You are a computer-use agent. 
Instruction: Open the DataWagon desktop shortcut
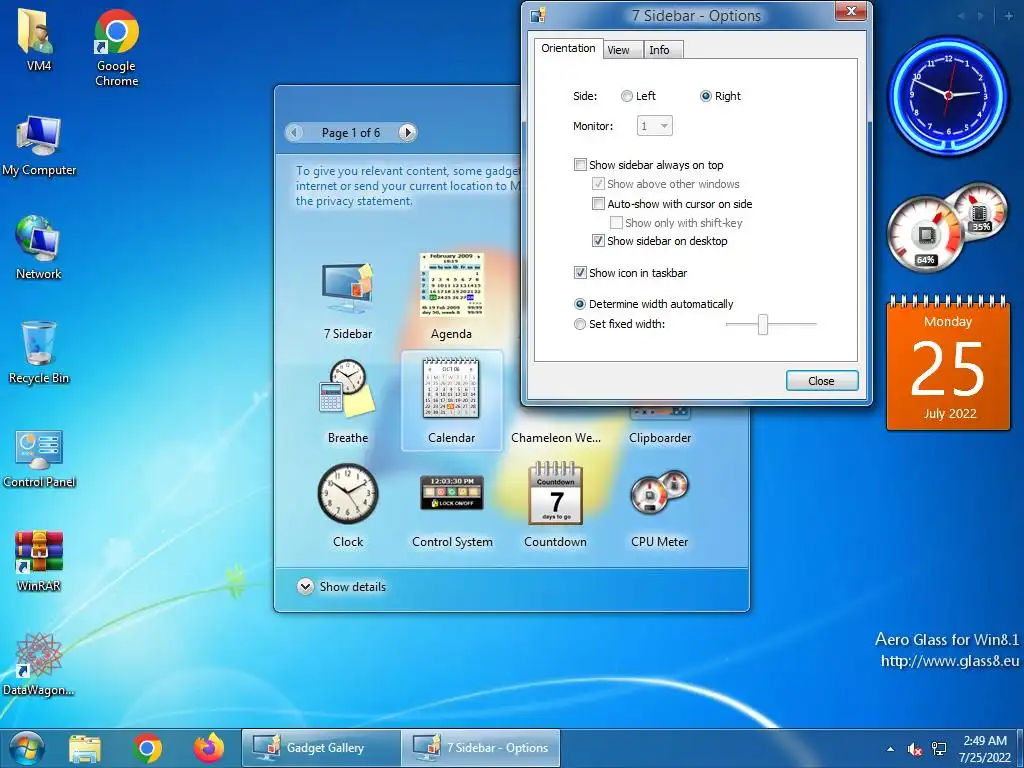coord(39,665)
